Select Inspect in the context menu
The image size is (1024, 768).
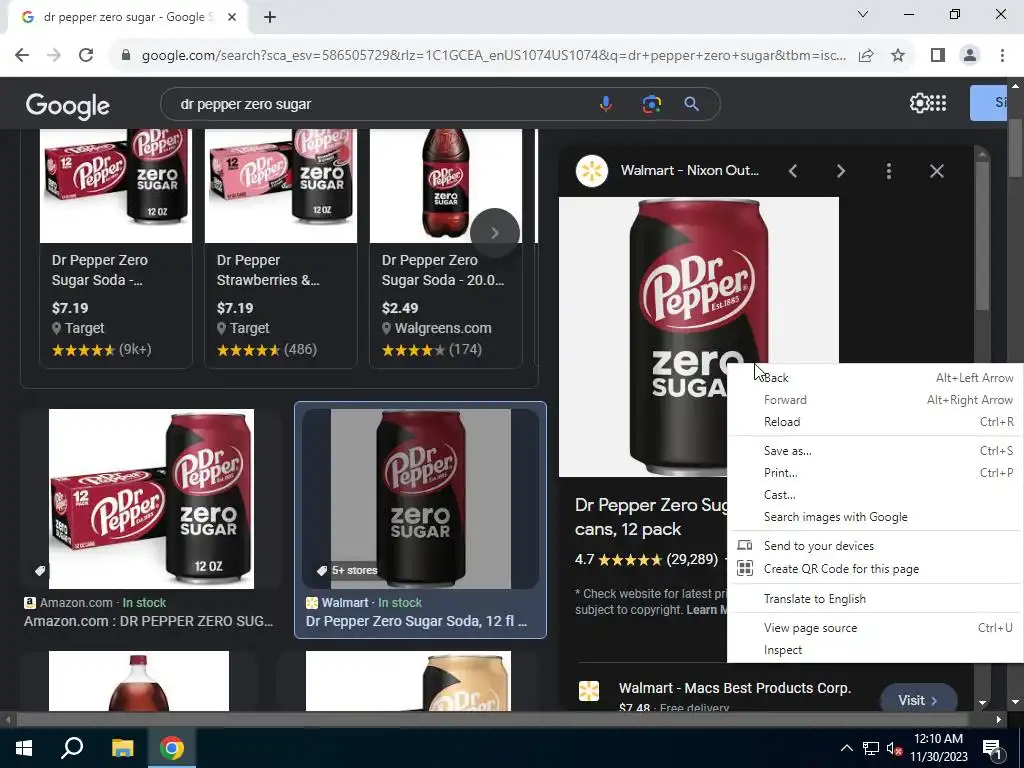point(875,650)
